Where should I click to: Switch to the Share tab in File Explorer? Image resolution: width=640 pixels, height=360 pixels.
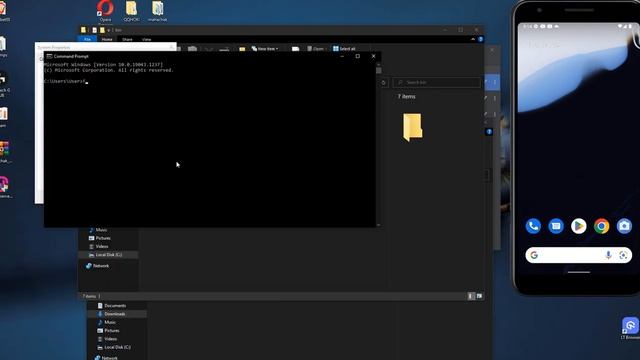pos(127,40)
